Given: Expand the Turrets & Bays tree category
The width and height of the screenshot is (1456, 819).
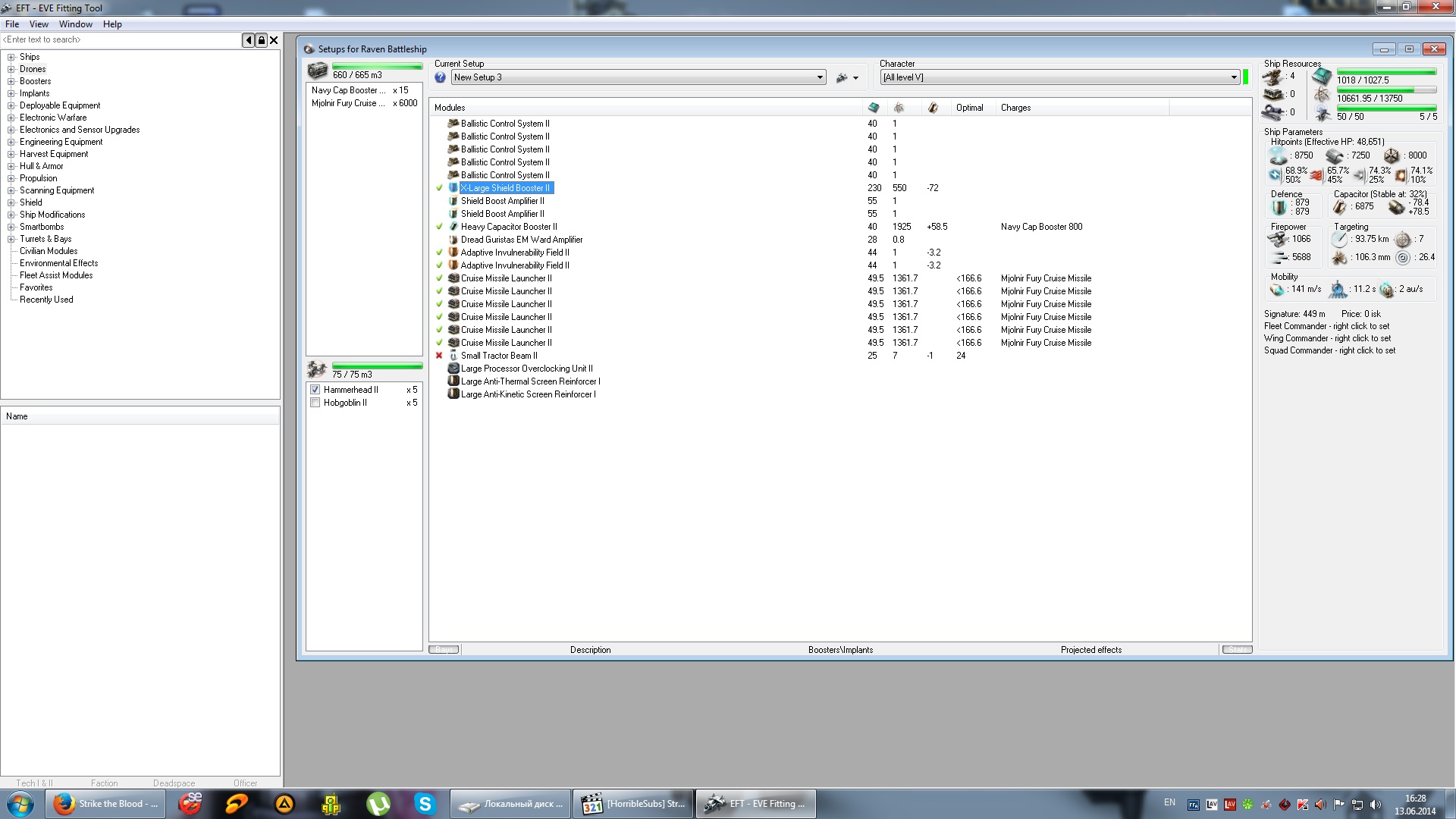Looking at the screenshot, I should click(x=11, y=239).
